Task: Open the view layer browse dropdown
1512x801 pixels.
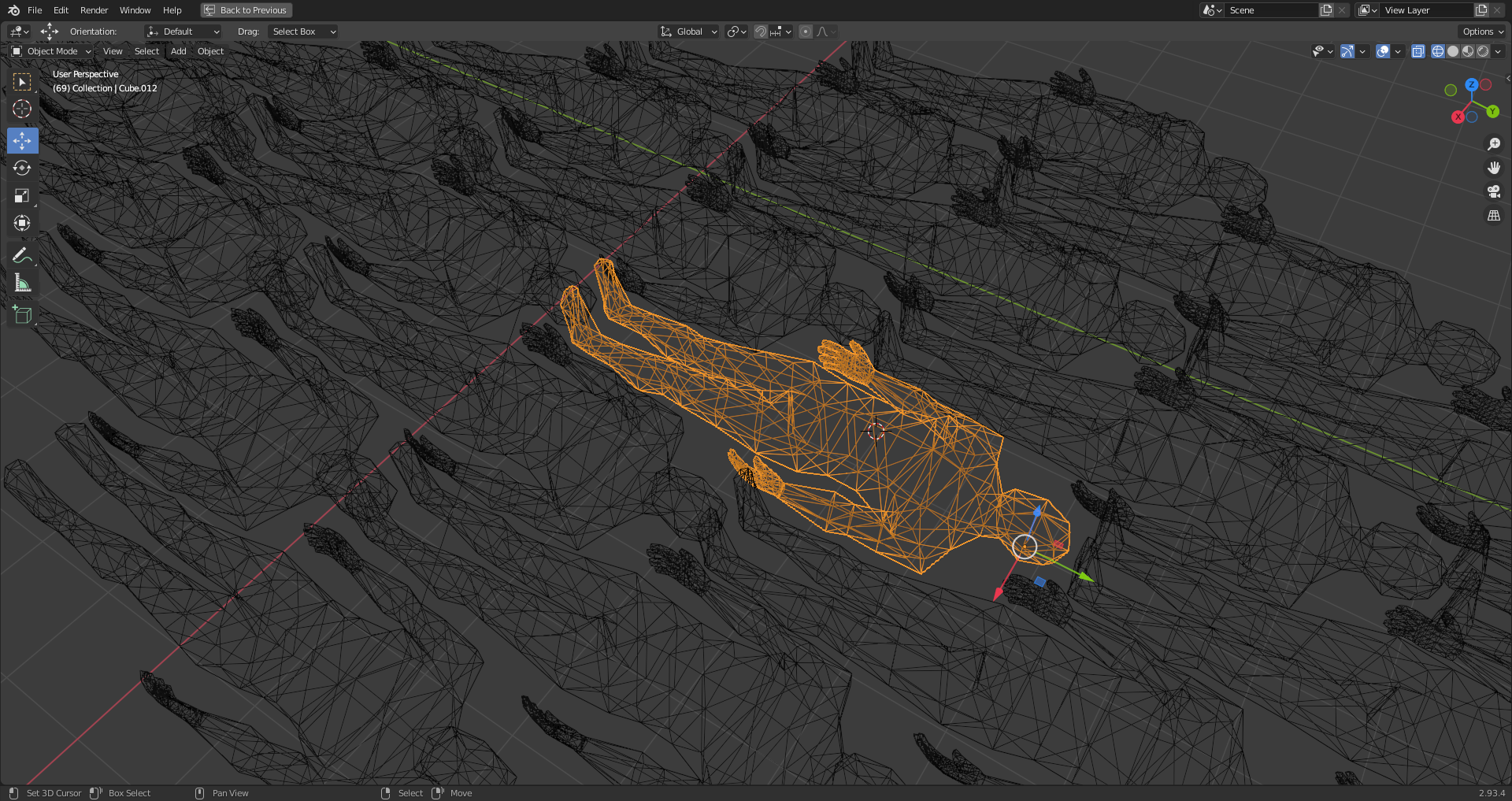Action: click(x=1367, y=10)
